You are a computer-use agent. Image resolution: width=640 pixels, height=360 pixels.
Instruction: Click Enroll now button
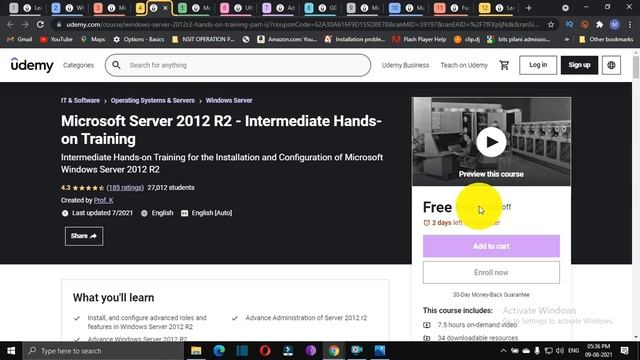pyautogui.click(x=491, y=272)
